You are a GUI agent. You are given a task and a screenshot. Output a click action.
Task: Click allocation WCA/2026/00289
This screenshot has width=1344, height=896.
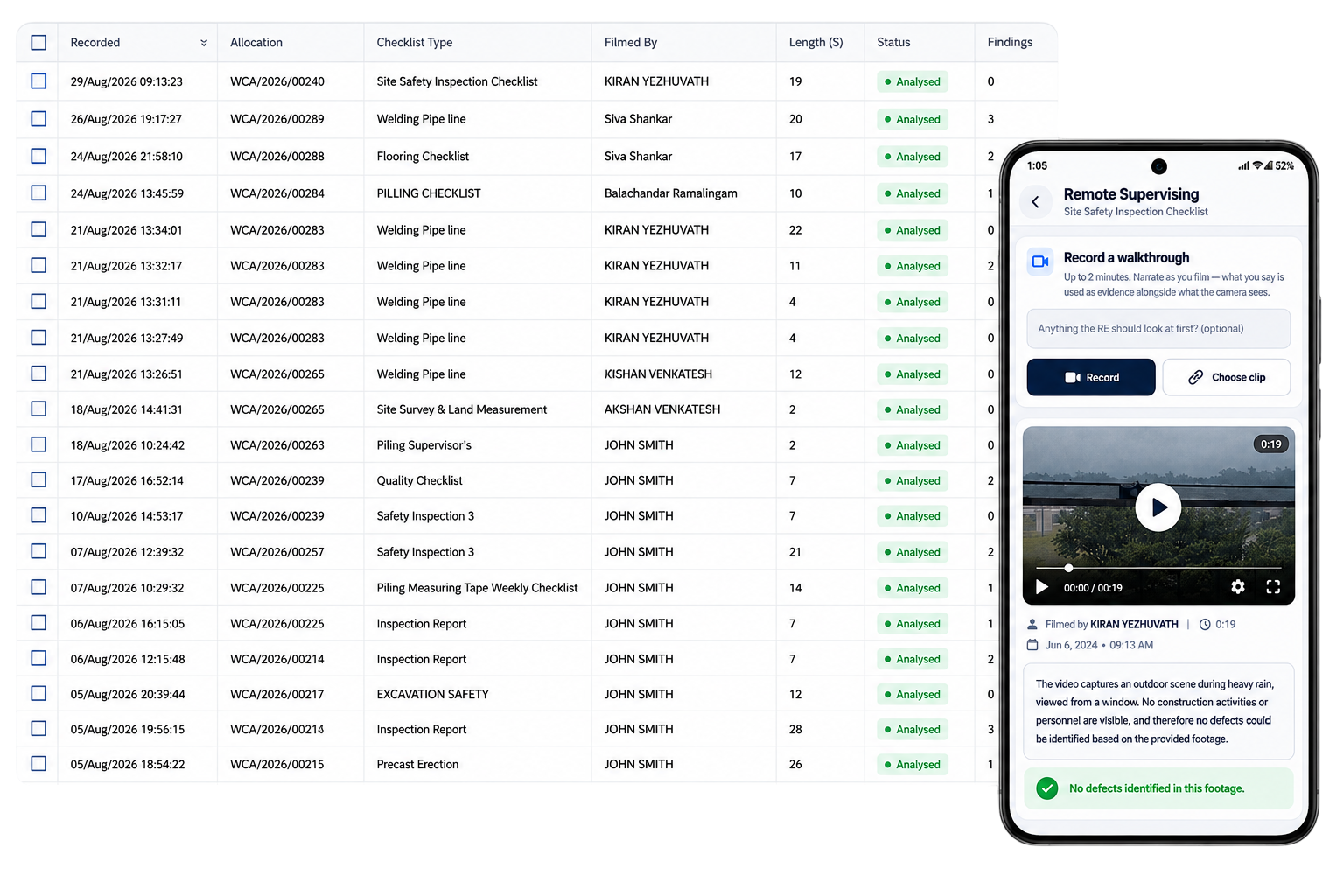tap(277, 119)
